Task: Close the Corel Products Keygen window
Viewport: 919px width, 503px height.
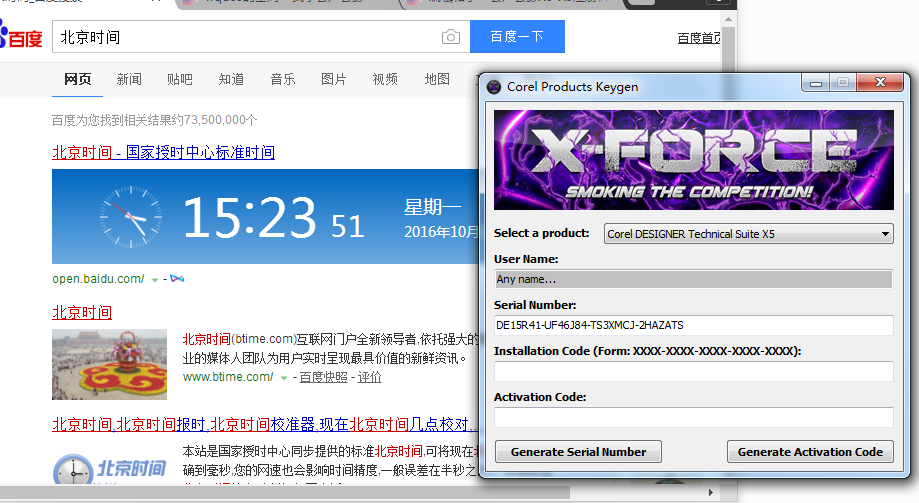Action: [880, 83]
